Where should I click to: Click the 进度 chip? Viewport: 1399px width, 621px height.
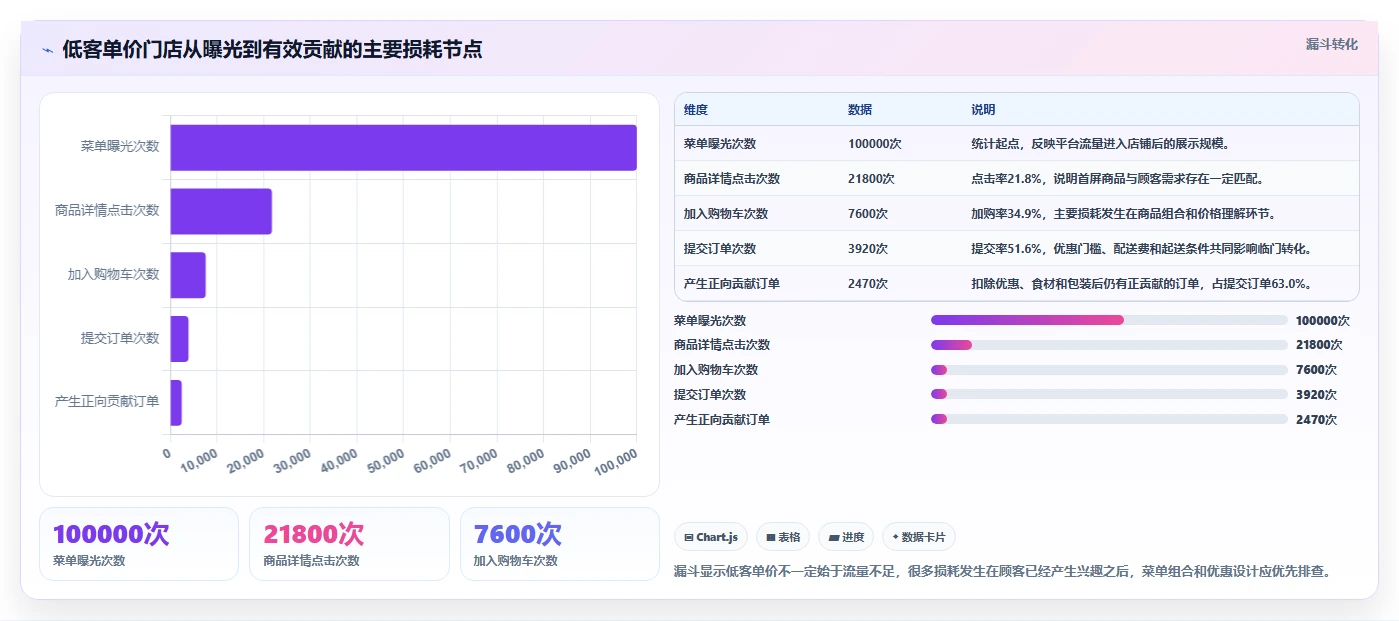click(x=846, y=537)
